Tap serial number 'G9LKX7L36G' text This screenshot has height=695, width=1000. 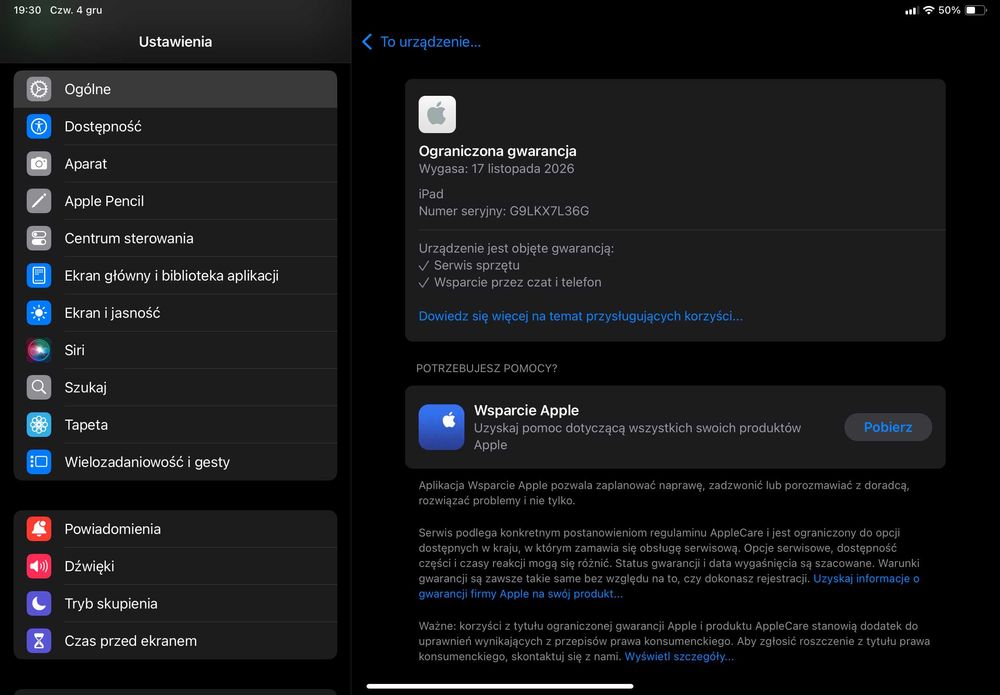click(x=549, y=211)
